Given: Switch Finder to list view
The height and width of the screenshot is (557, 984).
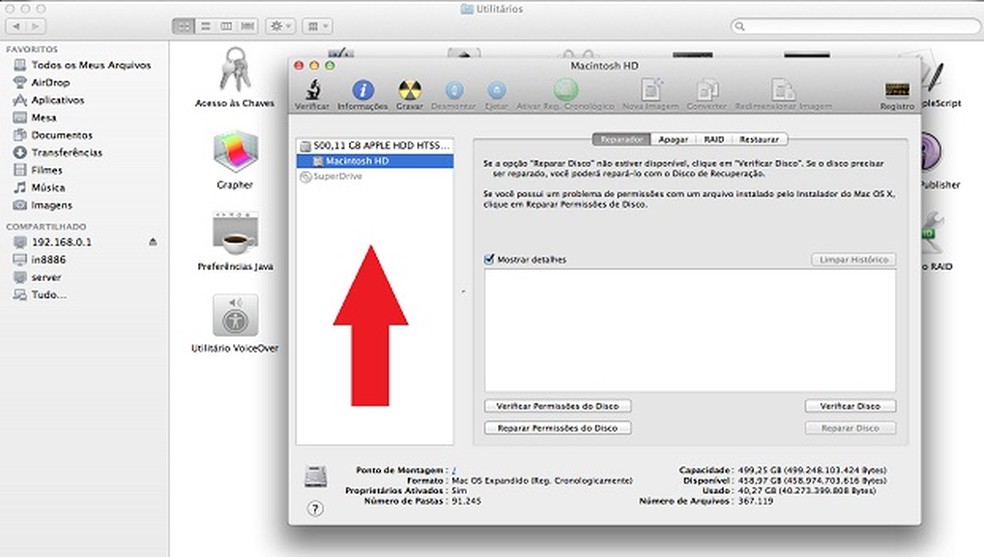Looking at the screenshot, I should 205,26.
